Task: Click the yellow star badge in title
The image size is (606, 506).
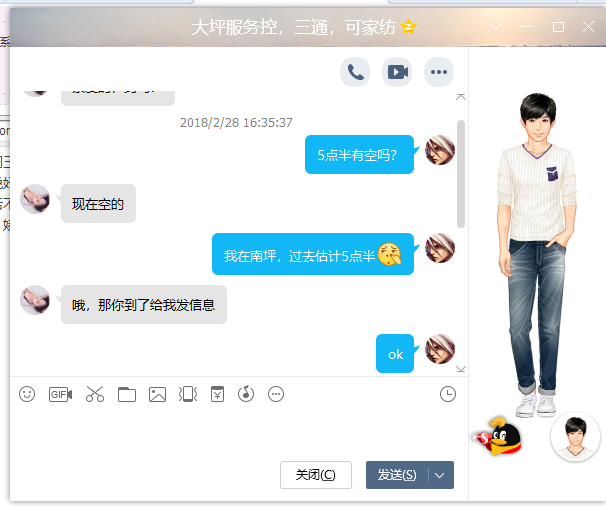Action: [x=409, y=27]
